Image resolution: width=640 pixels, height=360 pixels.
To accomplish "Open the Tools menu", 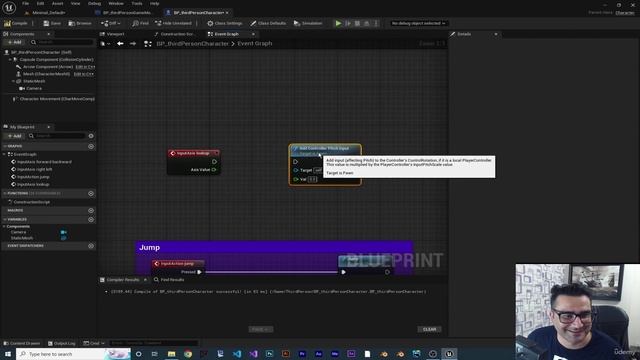I will click(x=137, y=3).
